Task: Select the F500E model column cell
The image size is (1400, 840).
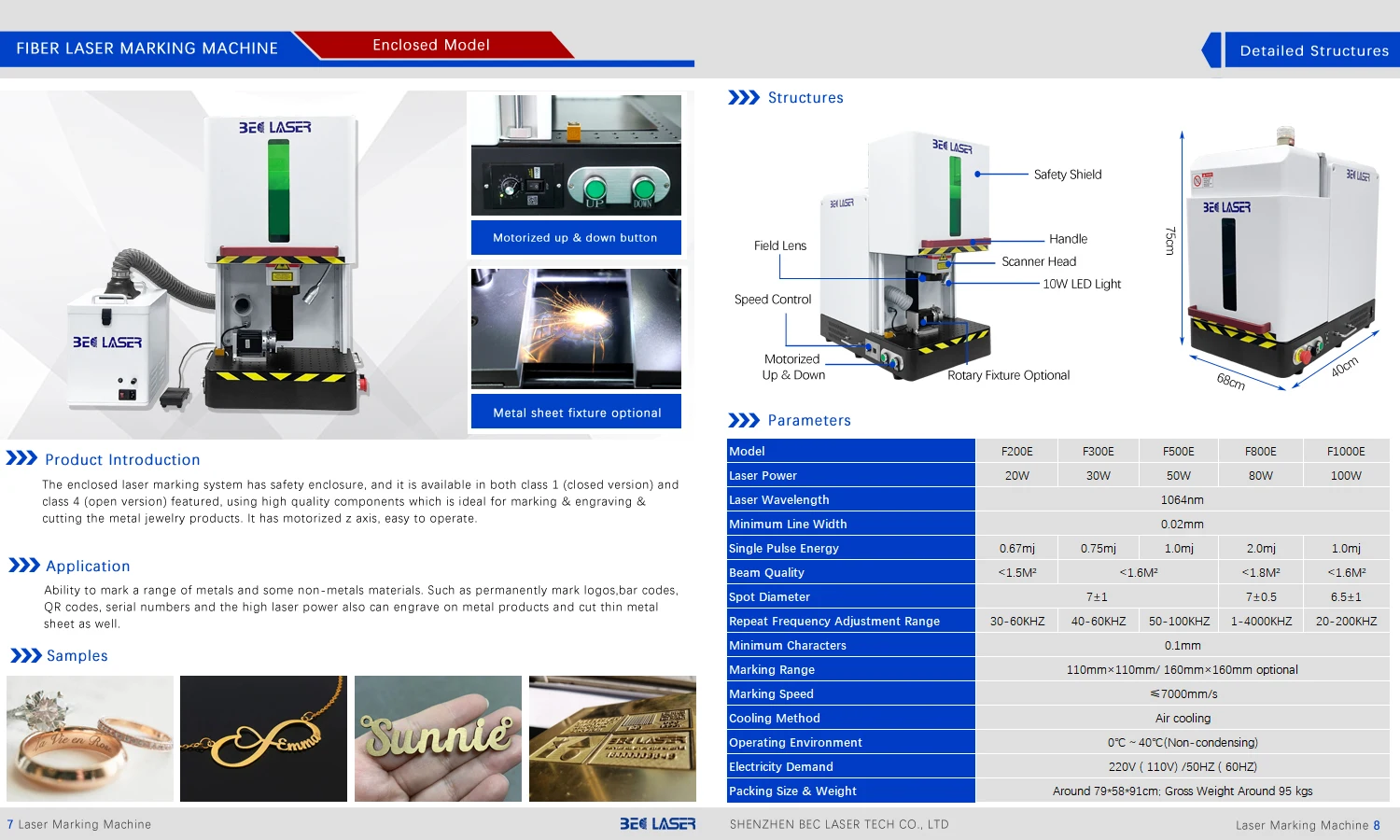Action: 1179,451
